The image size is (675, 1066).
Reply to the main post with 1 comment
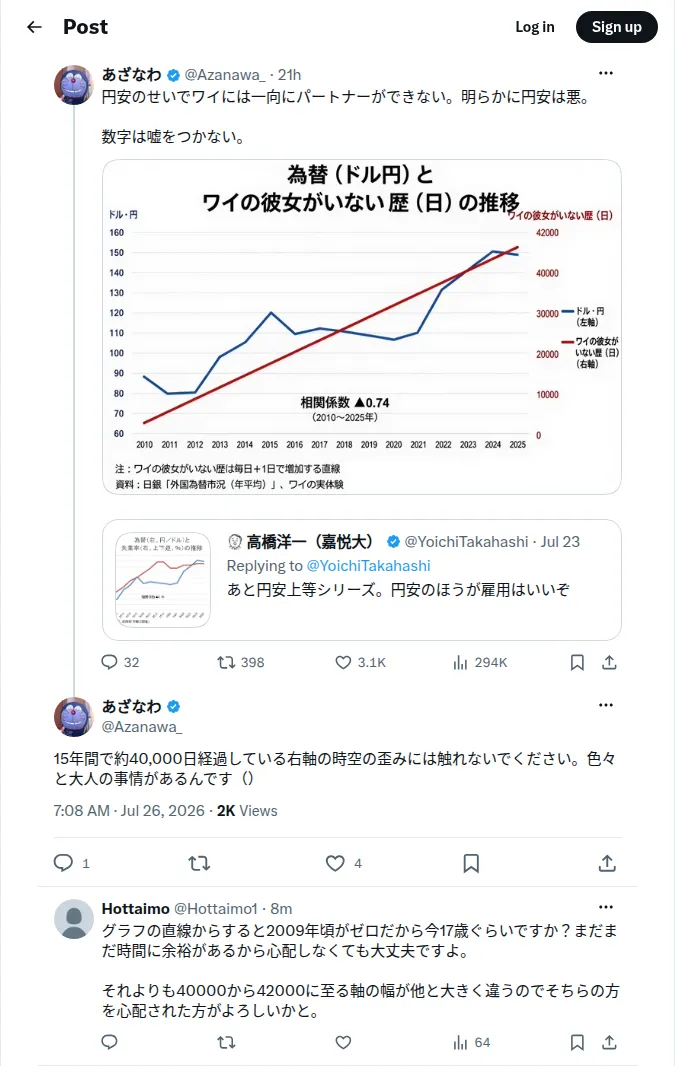click(x=71, y=863)
